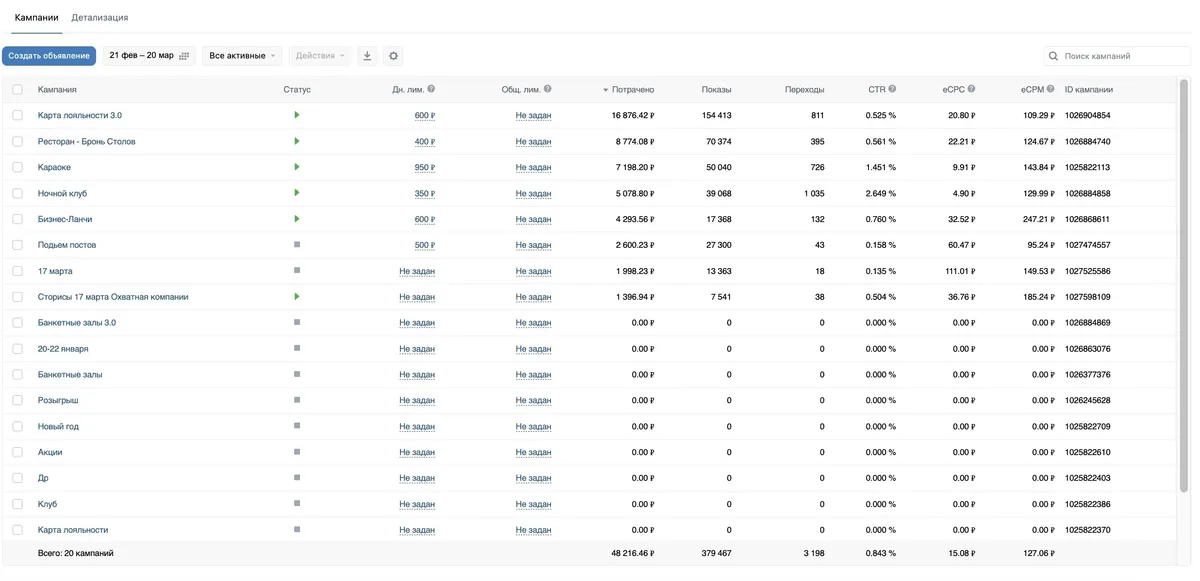Click the calendar icon in date range
Viewport: 1200px width, 581px height.
coord(184,56)
